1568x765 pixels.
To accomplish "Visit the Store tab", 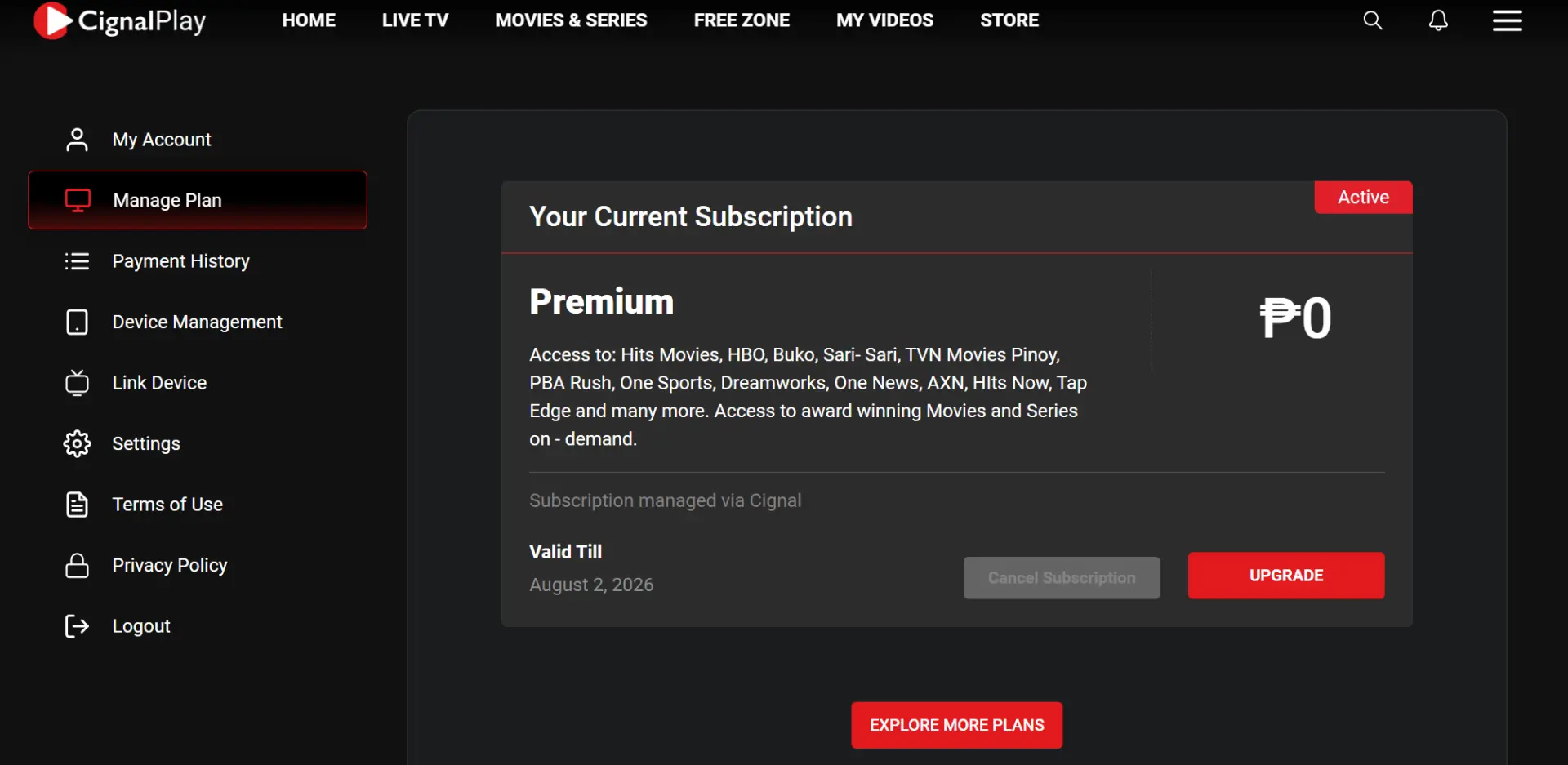I will pyautogui.click(x=1009, y=20).
